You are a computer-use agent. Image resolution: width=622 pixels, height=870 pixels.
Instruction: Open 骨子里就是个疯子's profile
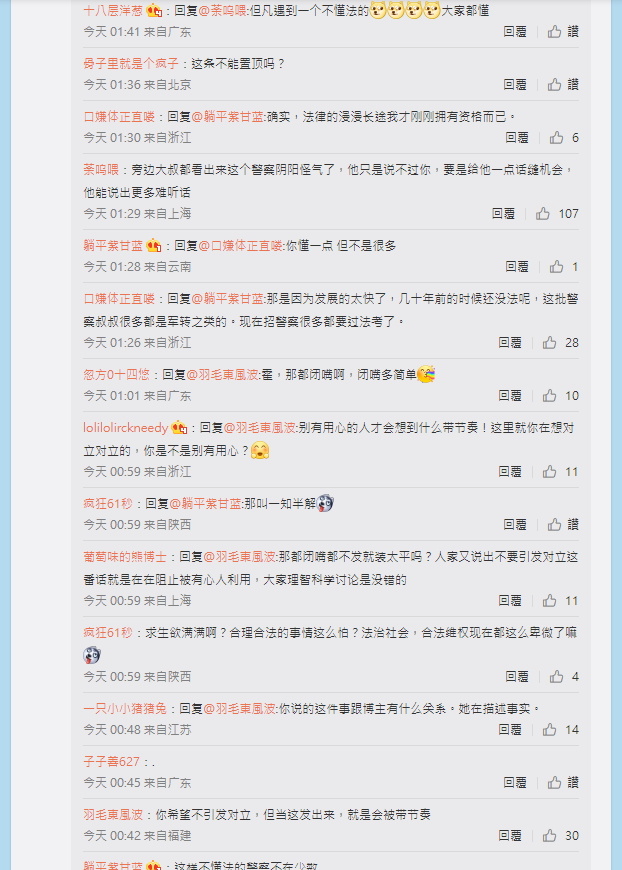(131, 64)
